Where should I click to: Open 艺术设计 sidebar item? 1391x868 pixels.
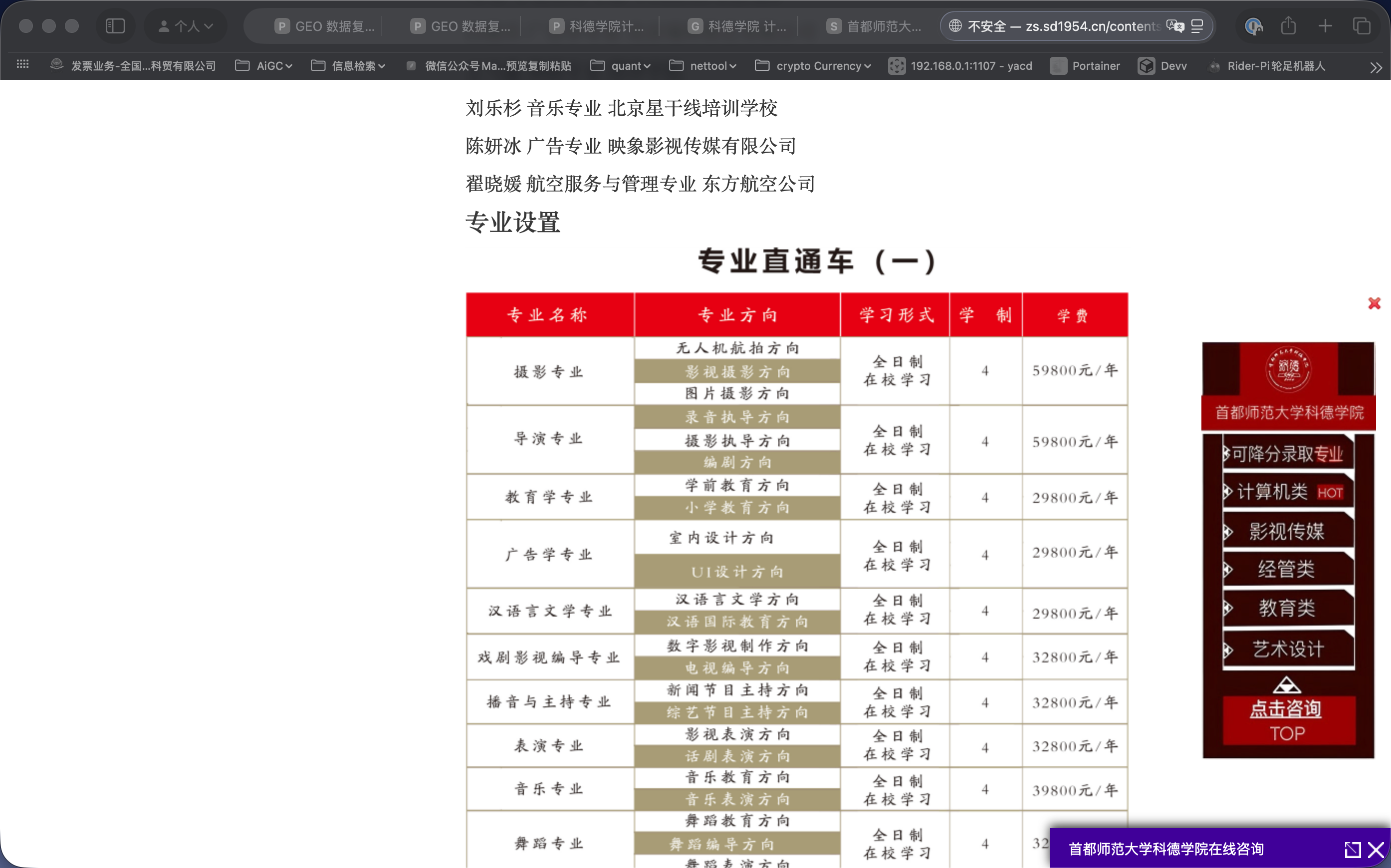tap(1288, 649)
